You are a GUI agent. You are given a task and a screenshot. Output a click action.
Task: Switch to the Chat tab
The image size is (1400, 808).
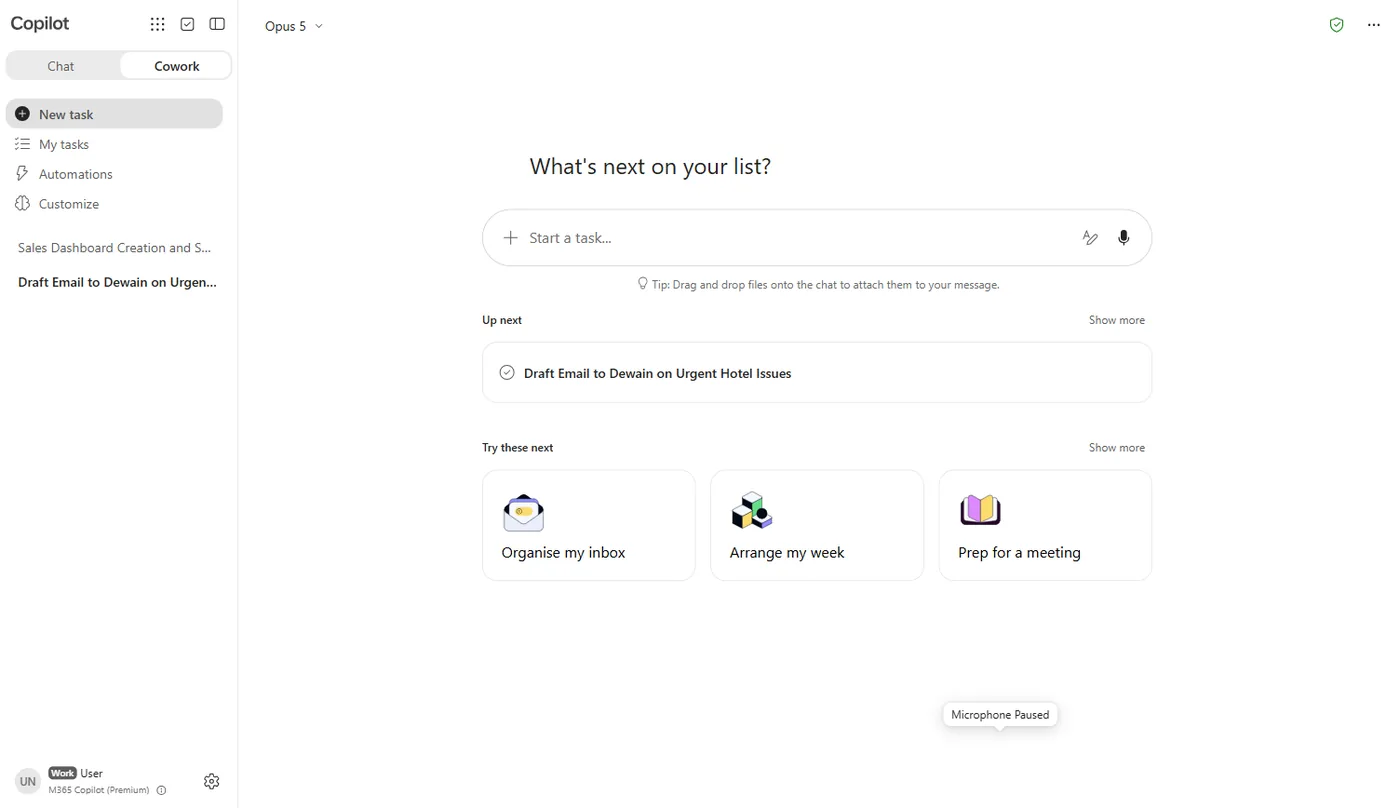[x=61, y=66]
